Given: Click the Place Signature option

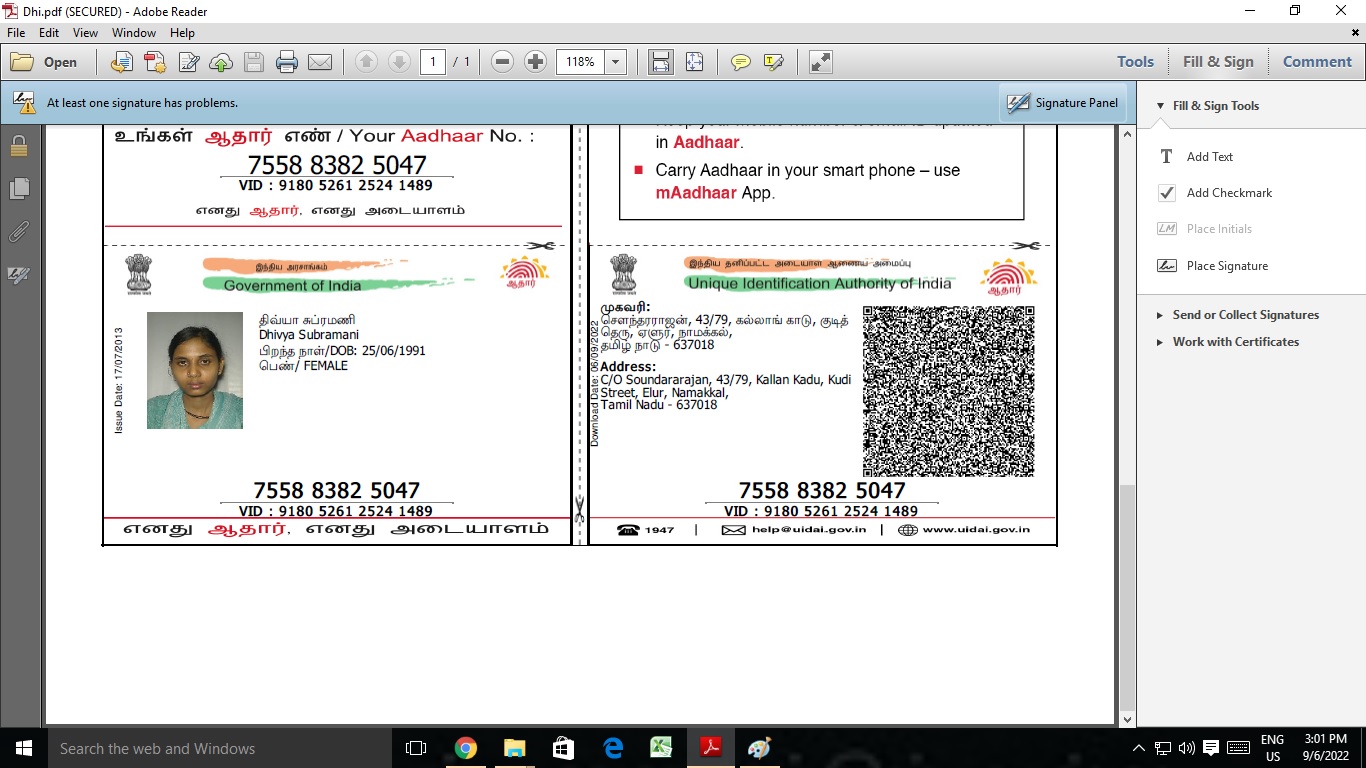Looking at the screenshot, I should point(1226,266).
